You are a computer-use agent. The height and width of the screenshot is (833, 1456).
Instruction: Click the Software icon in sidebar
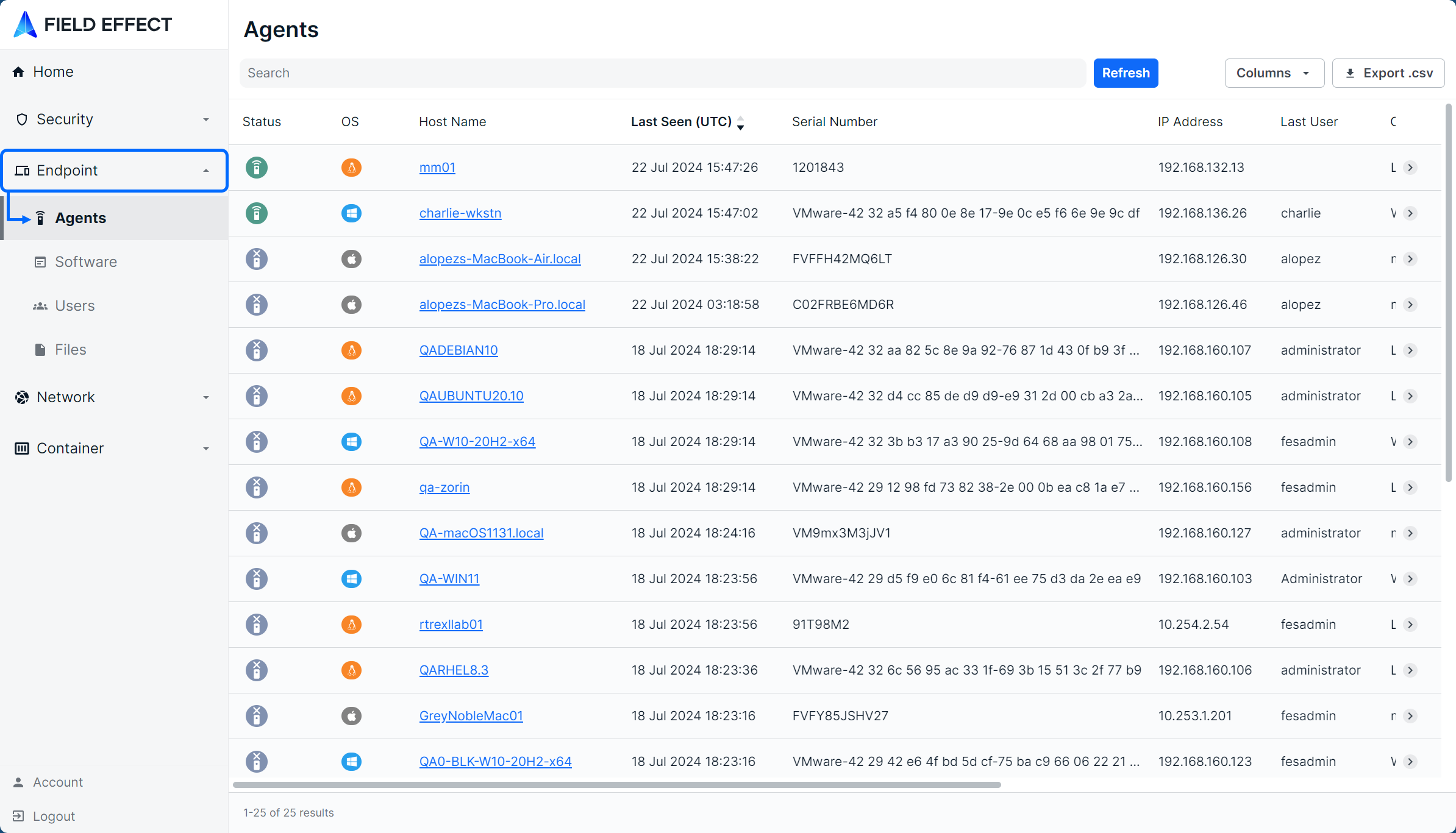pos(40,262)
